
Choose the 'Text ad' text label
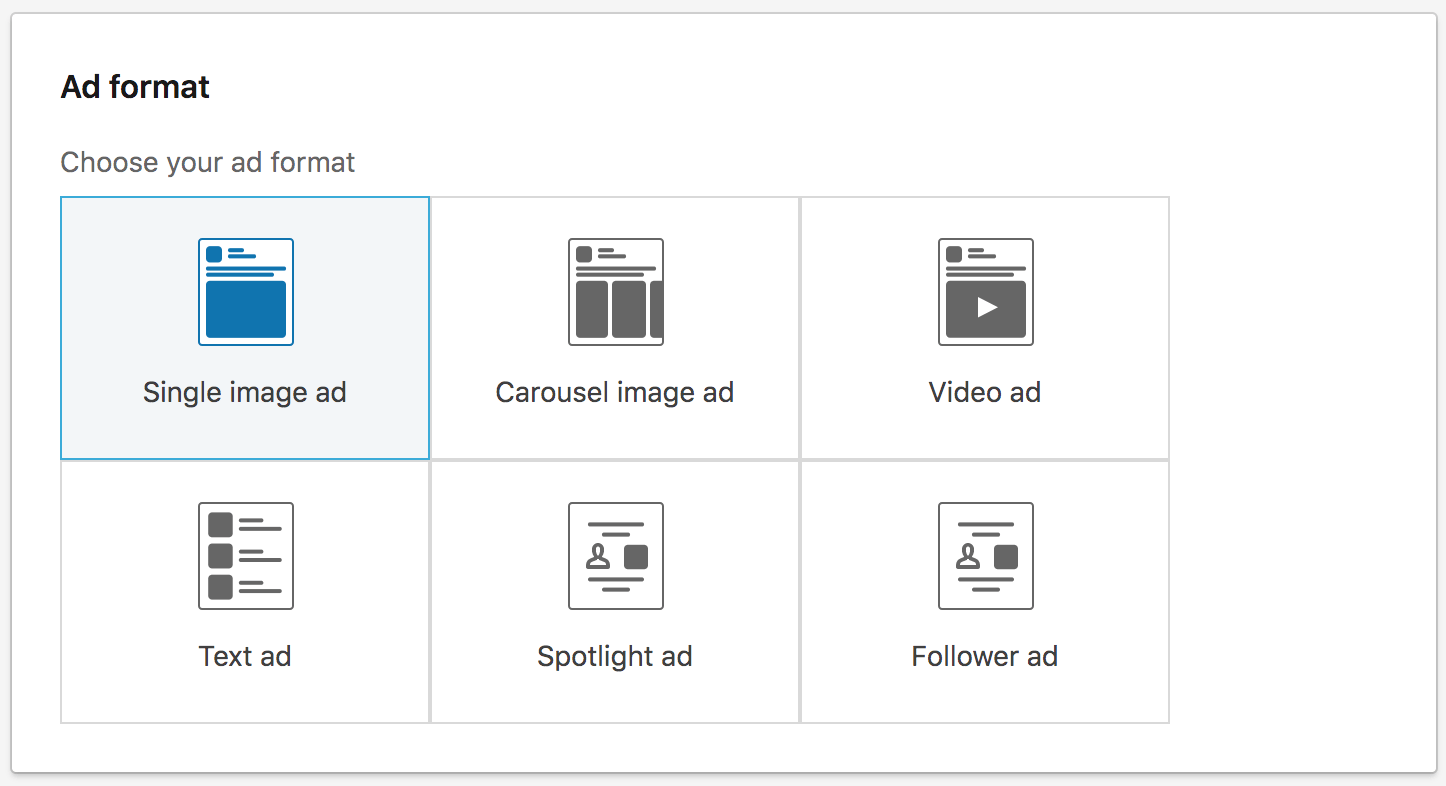(x=245, y=656)
